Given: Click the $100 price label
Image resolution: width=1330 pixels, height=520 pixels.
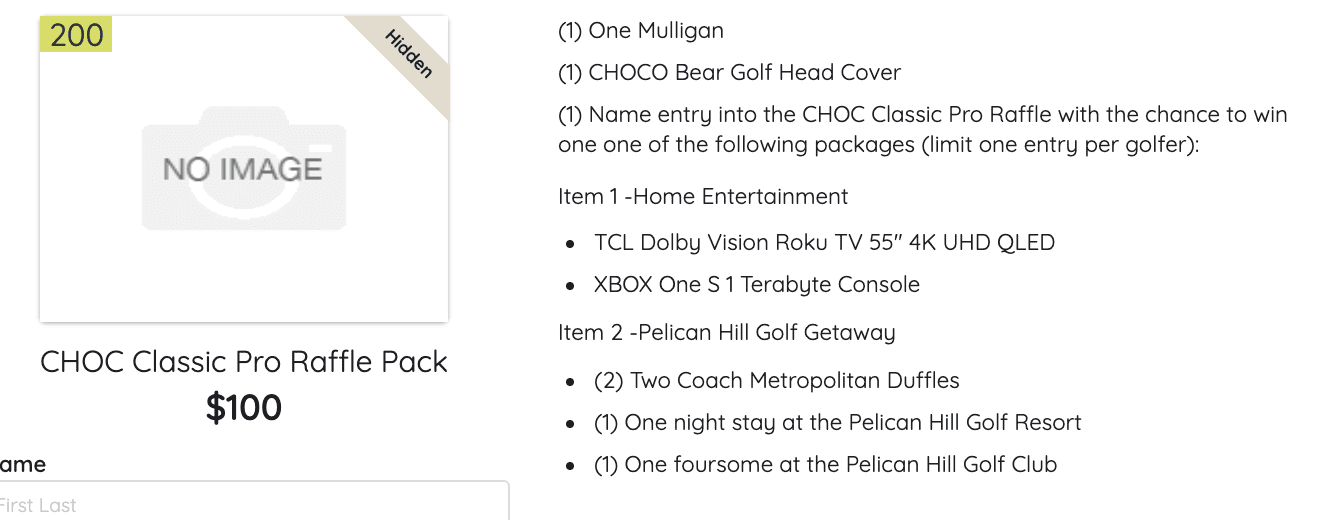Looking at the screenshot, I should (244, 408).
